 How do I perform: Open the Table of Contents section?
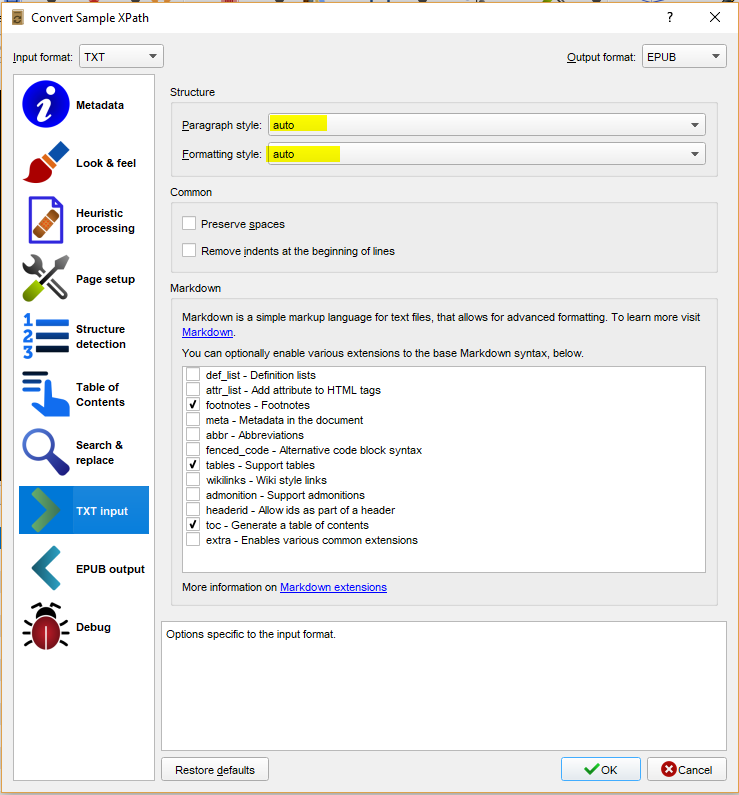(84, 394)
